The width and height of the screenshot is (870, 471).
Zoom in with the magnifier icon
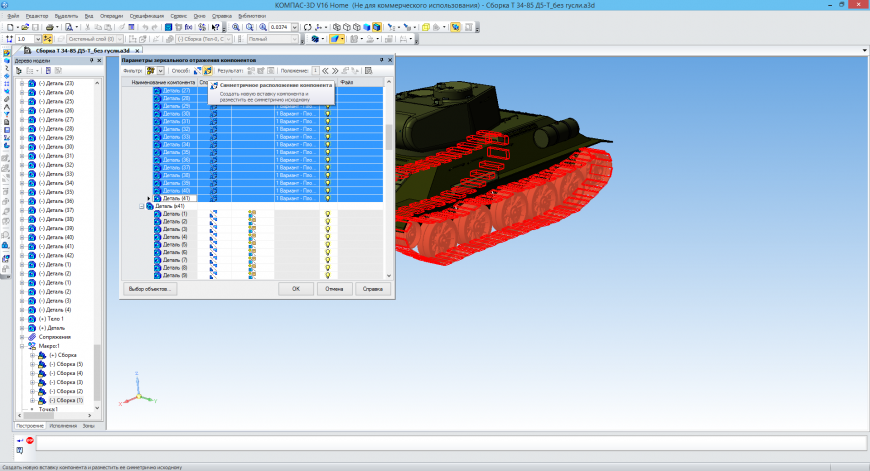pyautogui.click(x=236, y=27)
